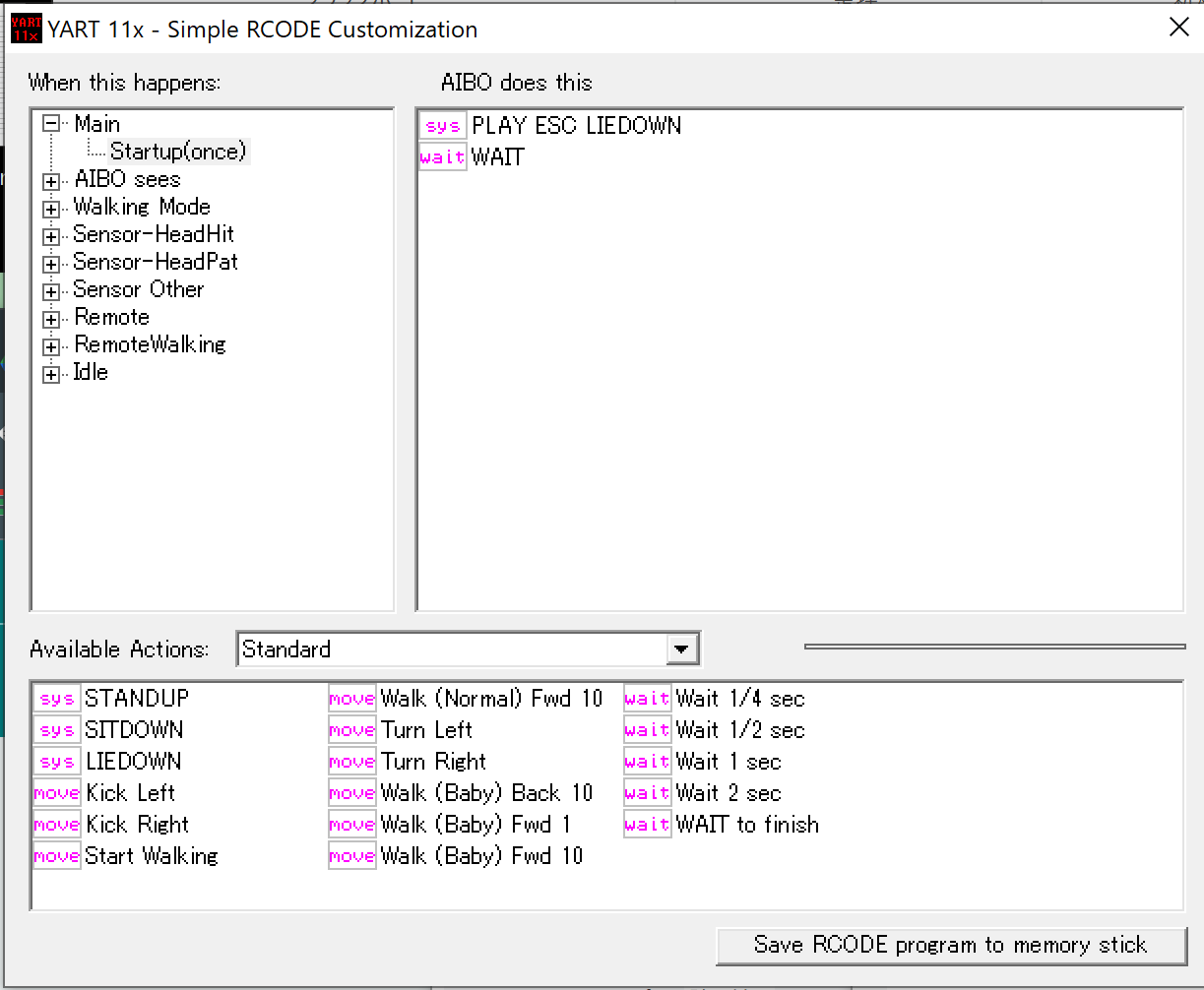Click the Start Walking action text
1204x990 pixels.
point(152,856)
